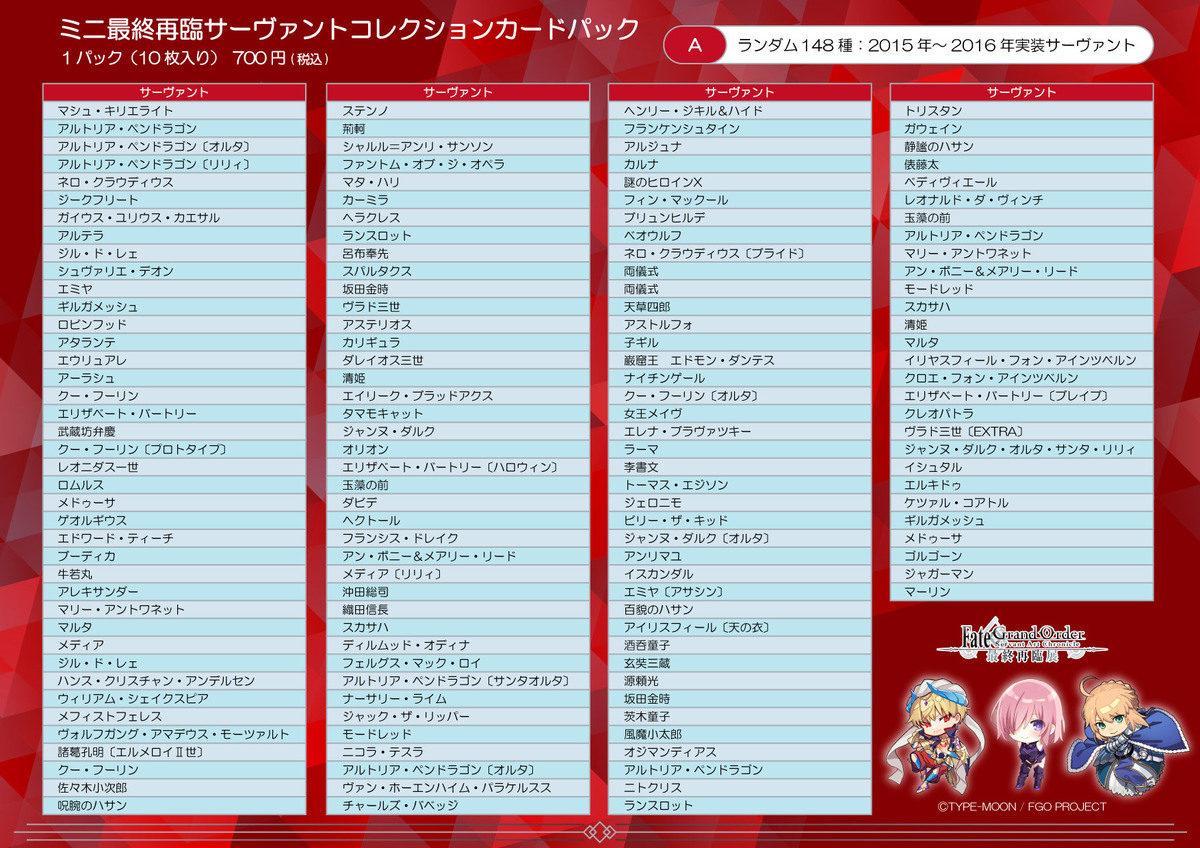Select the 牛若丸 row

pos(174,574)
